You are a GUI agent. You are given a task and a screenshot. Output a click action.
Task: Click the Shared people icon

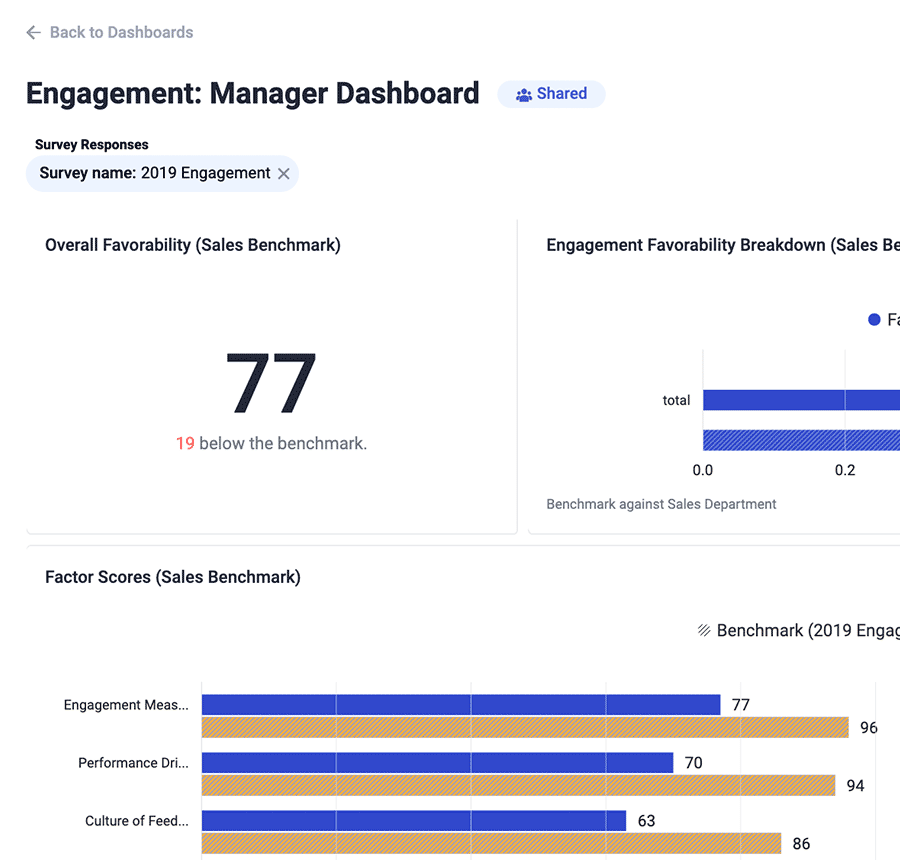(522, 94)
